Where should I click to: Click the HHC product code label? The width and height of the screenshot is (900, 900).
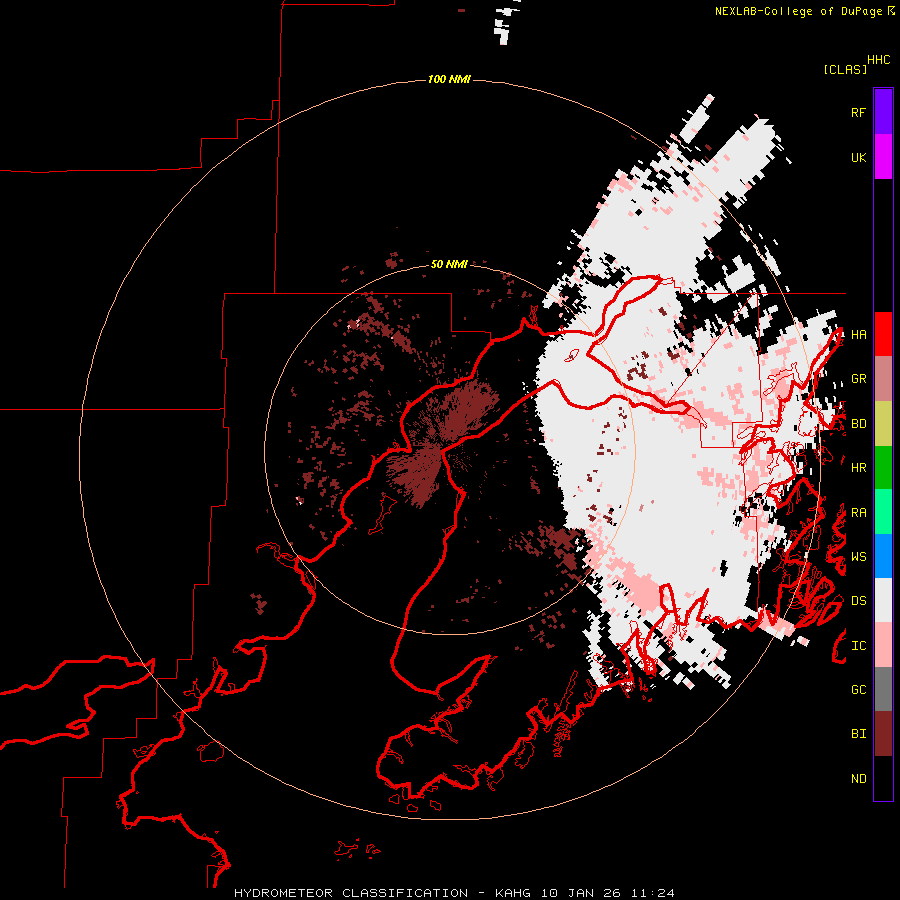click(878, 60)
